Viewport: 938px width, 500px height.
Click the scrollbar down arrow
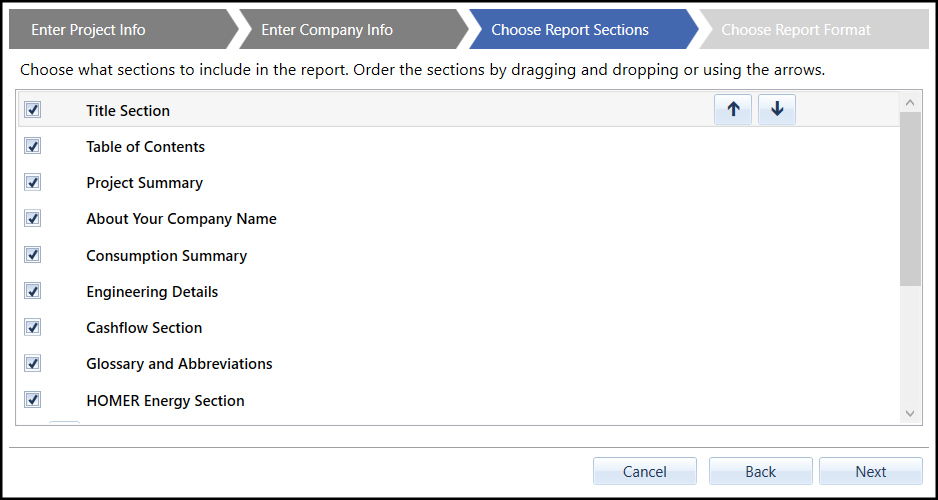pos(909,414)
